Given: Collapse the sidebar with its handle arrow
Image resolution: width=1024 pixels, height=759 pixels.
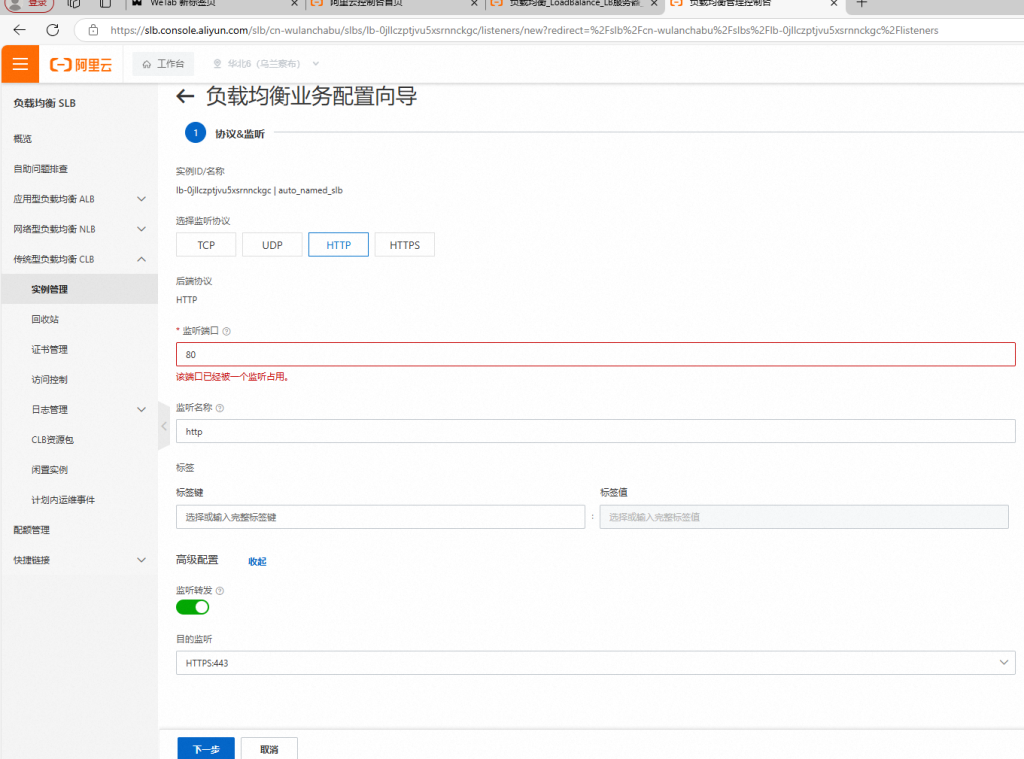Looking at the screenshot, I should click(164, 426).
